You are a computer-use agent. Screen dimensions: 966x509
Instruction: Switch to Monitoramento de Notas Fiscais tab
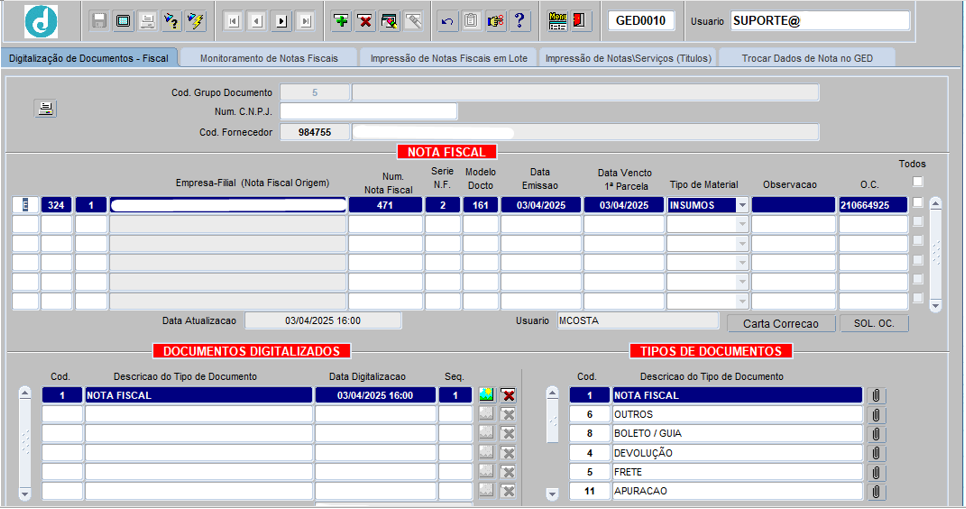click(268, 58)
